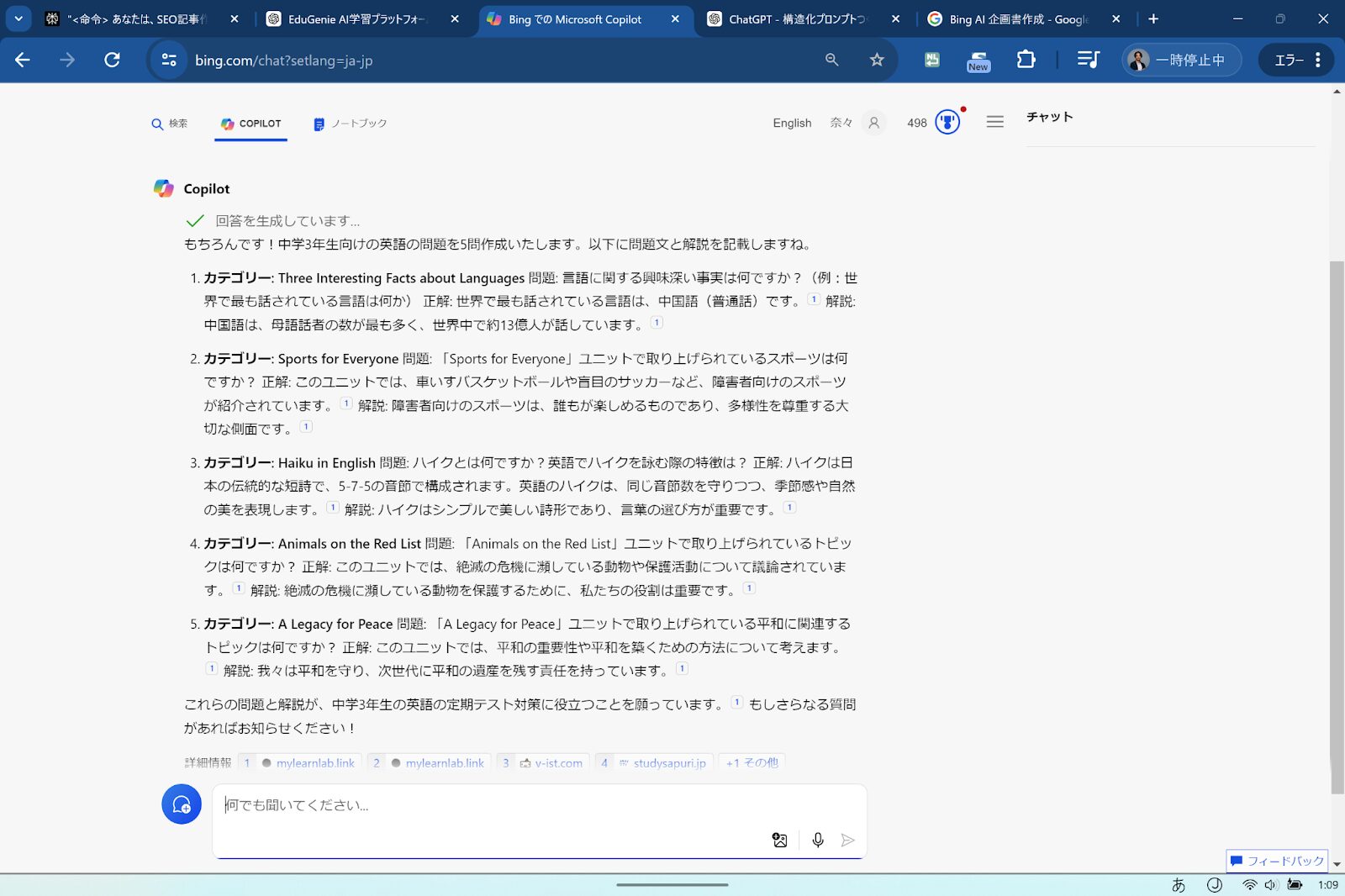
Task: Click the フィードバック button
Action: [x=1277, y=861]
